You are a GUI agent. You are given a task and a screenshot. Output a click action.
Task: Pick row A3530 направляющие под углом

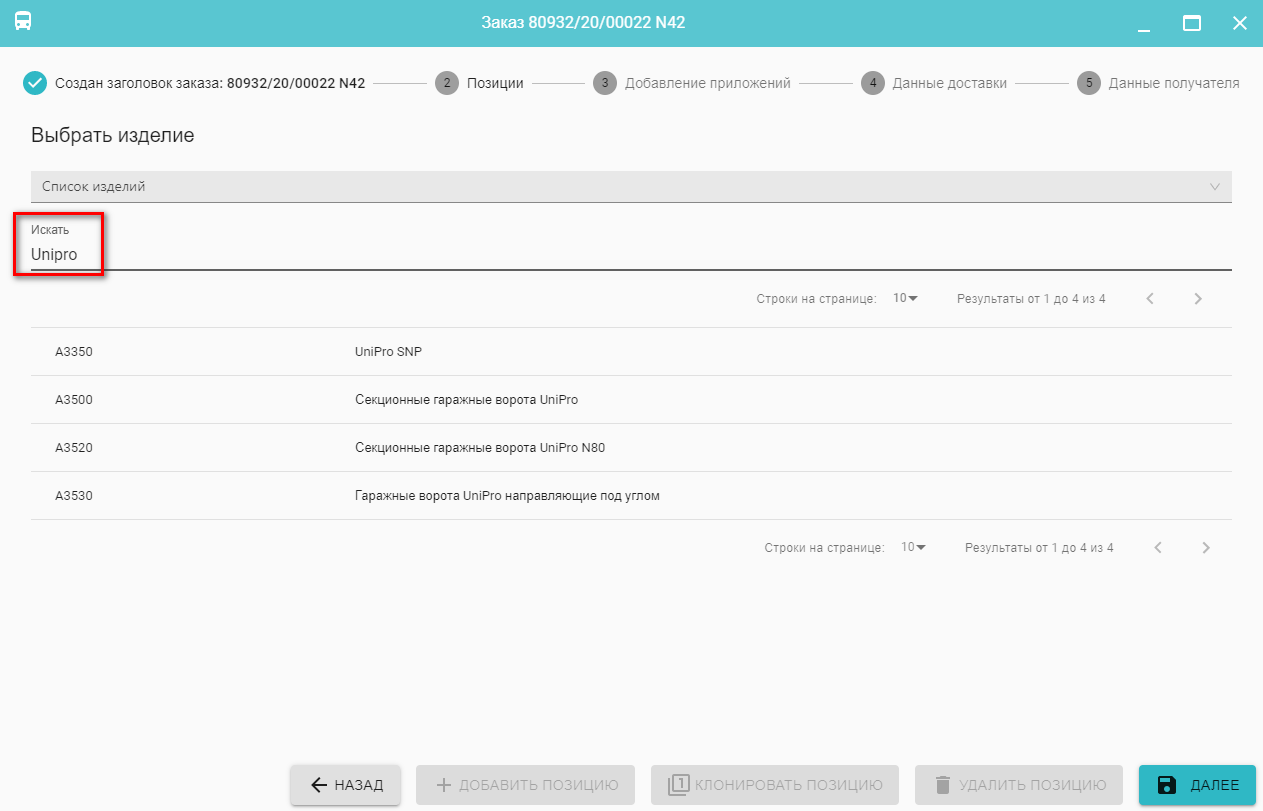(x=630, y=496)
